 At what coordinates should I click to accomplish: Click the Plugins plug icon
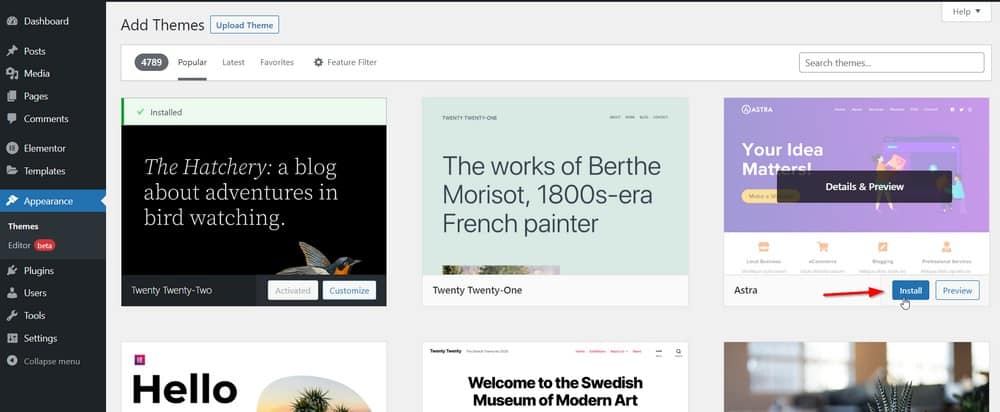click(12, 270)
